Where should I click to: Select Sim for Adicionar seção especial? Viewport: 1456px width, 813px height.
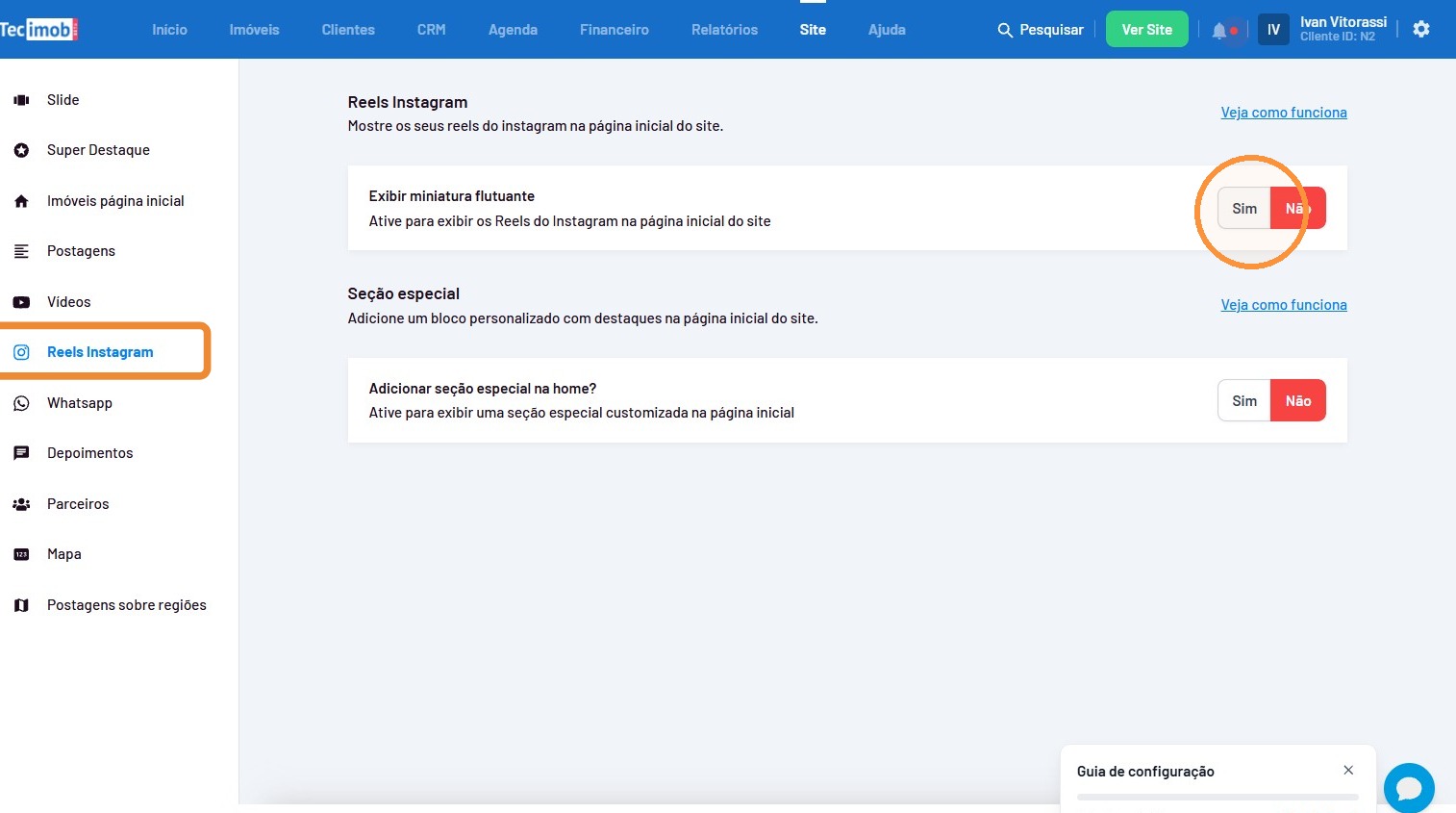[x=1244, y=400]
